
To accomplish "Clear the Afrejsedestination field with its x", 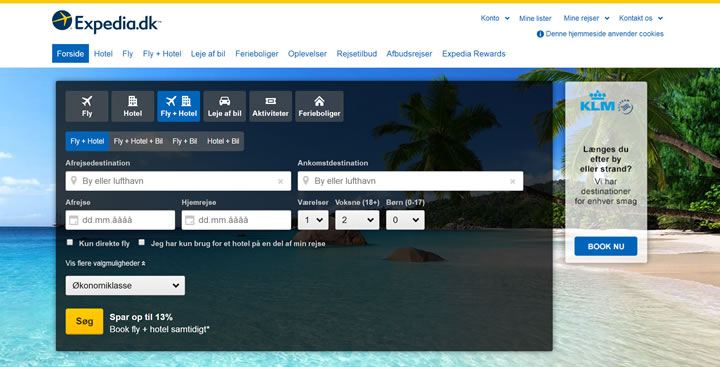I will (281, 181).
